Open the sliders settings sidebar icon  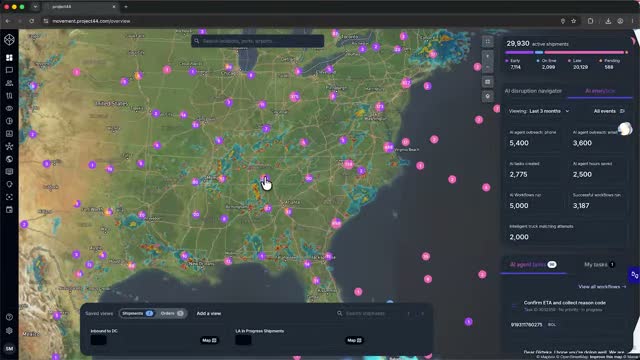click(9, 96)
